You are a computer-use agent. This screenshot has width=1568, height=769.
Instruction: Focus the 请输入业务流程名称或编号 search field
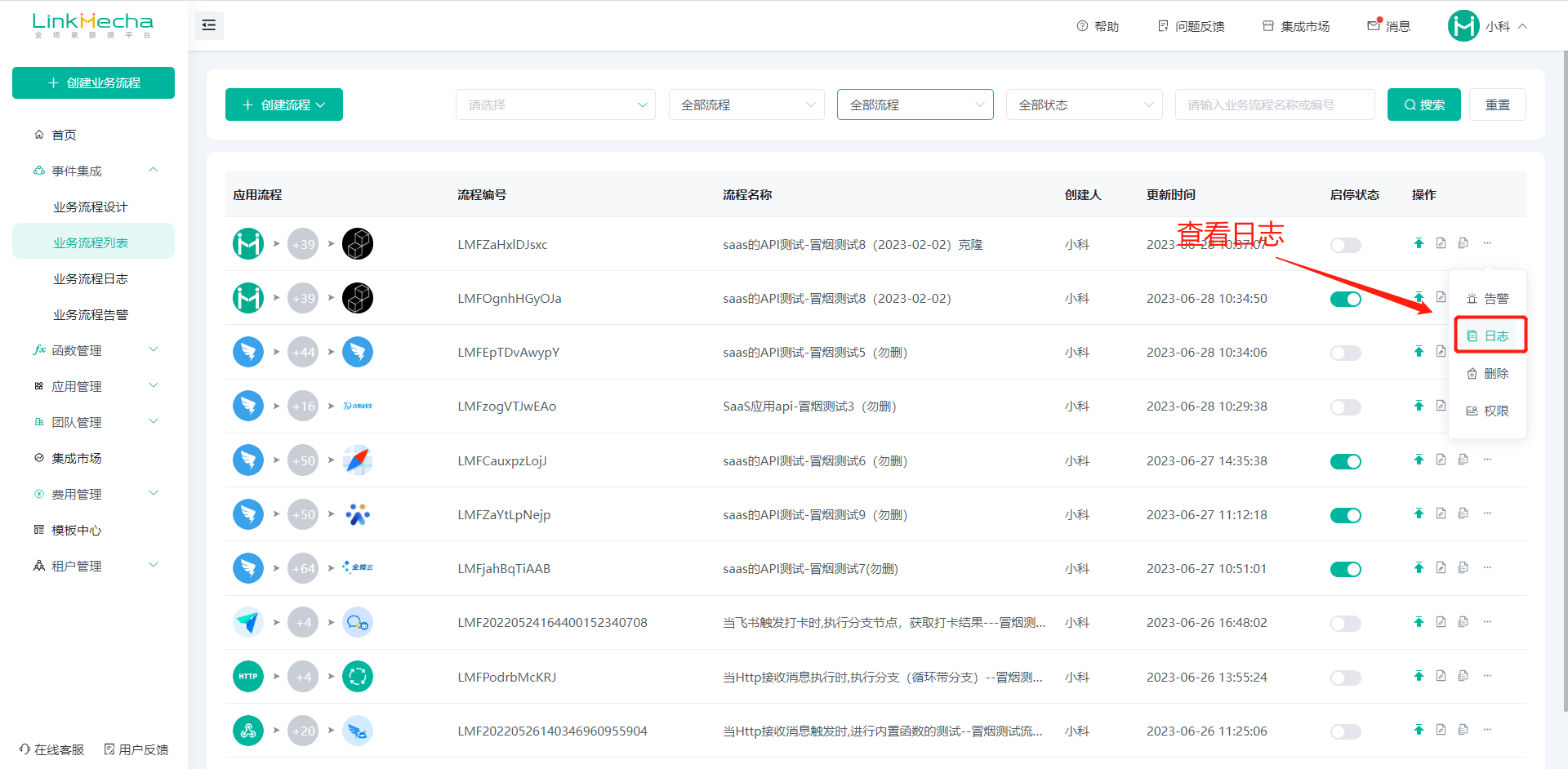(1274, 104)
